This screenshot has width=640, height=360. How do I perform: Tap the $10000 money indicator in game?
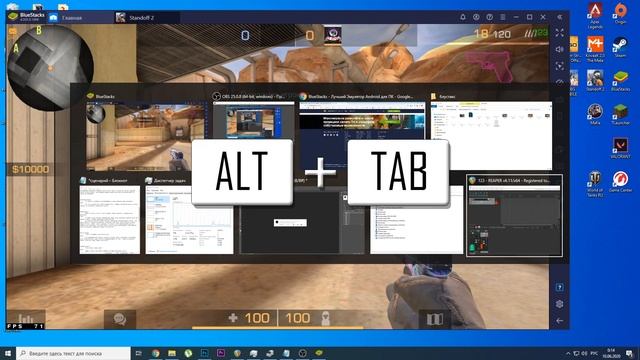pos(30,169)
